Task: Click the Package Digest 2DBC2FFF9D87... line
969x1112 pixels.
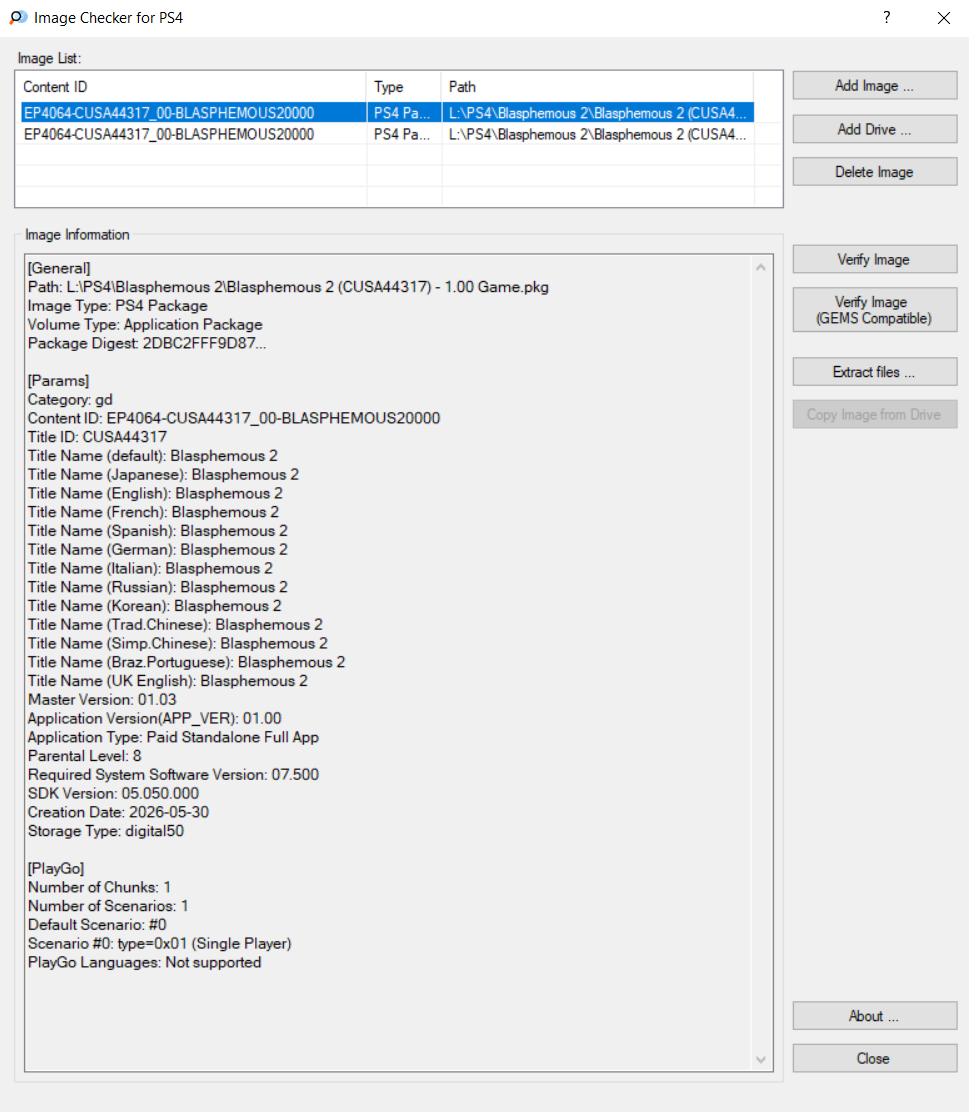Action: (147, 343)
